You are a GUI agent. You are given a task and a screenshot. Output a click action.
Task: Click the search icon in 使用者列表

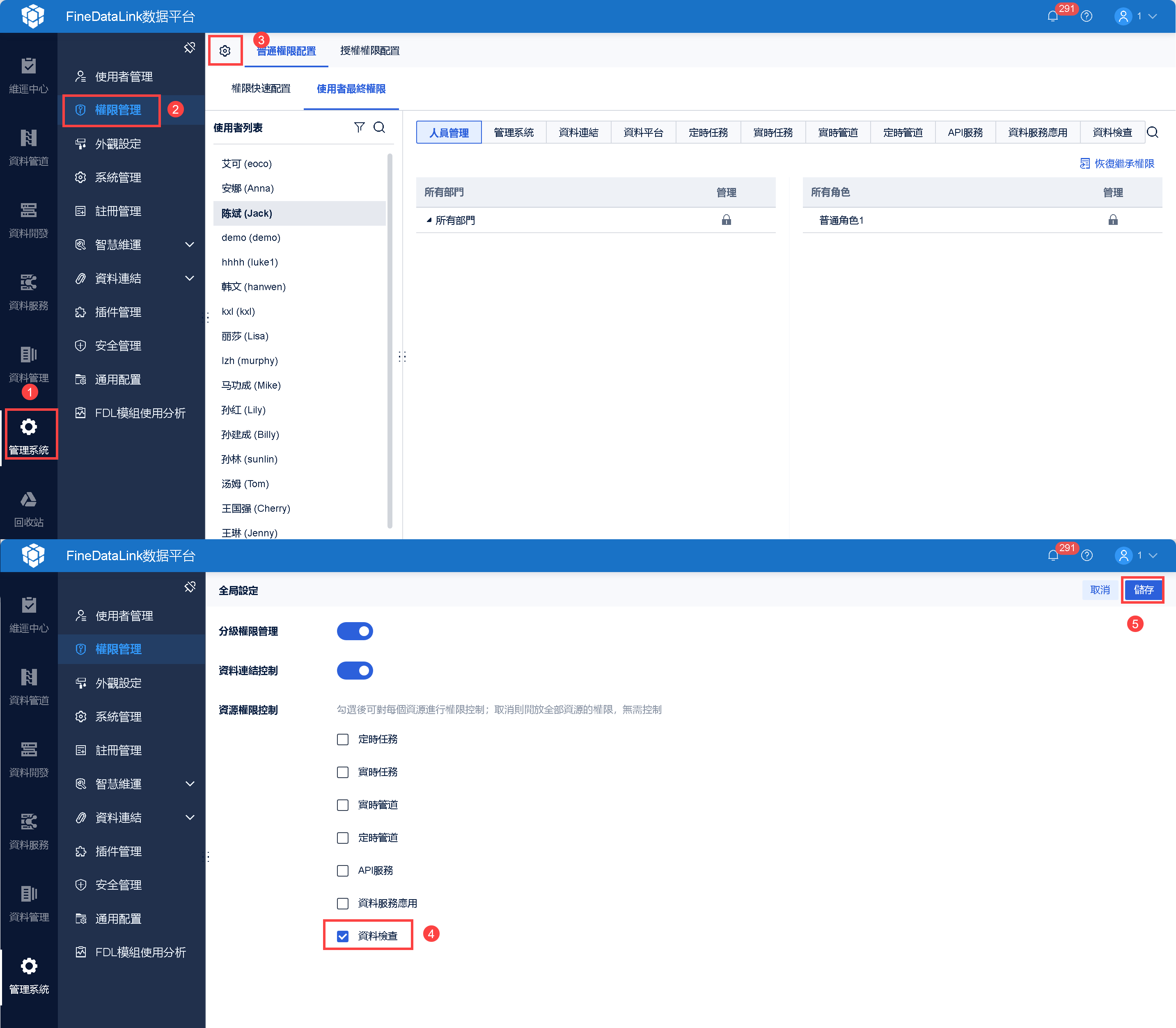[x=379, y=127]
